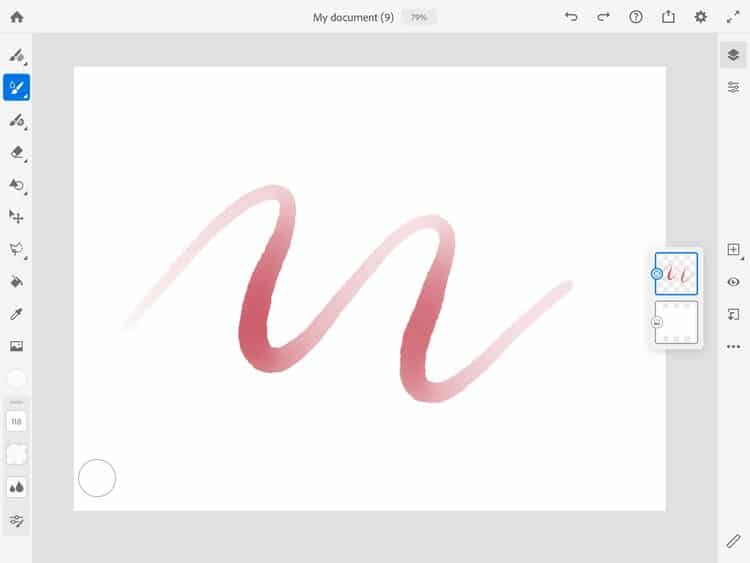Viewport: 750px width, 563px height.
Task: Select the Paint Bucket fill tool
Action: point(17,282)
